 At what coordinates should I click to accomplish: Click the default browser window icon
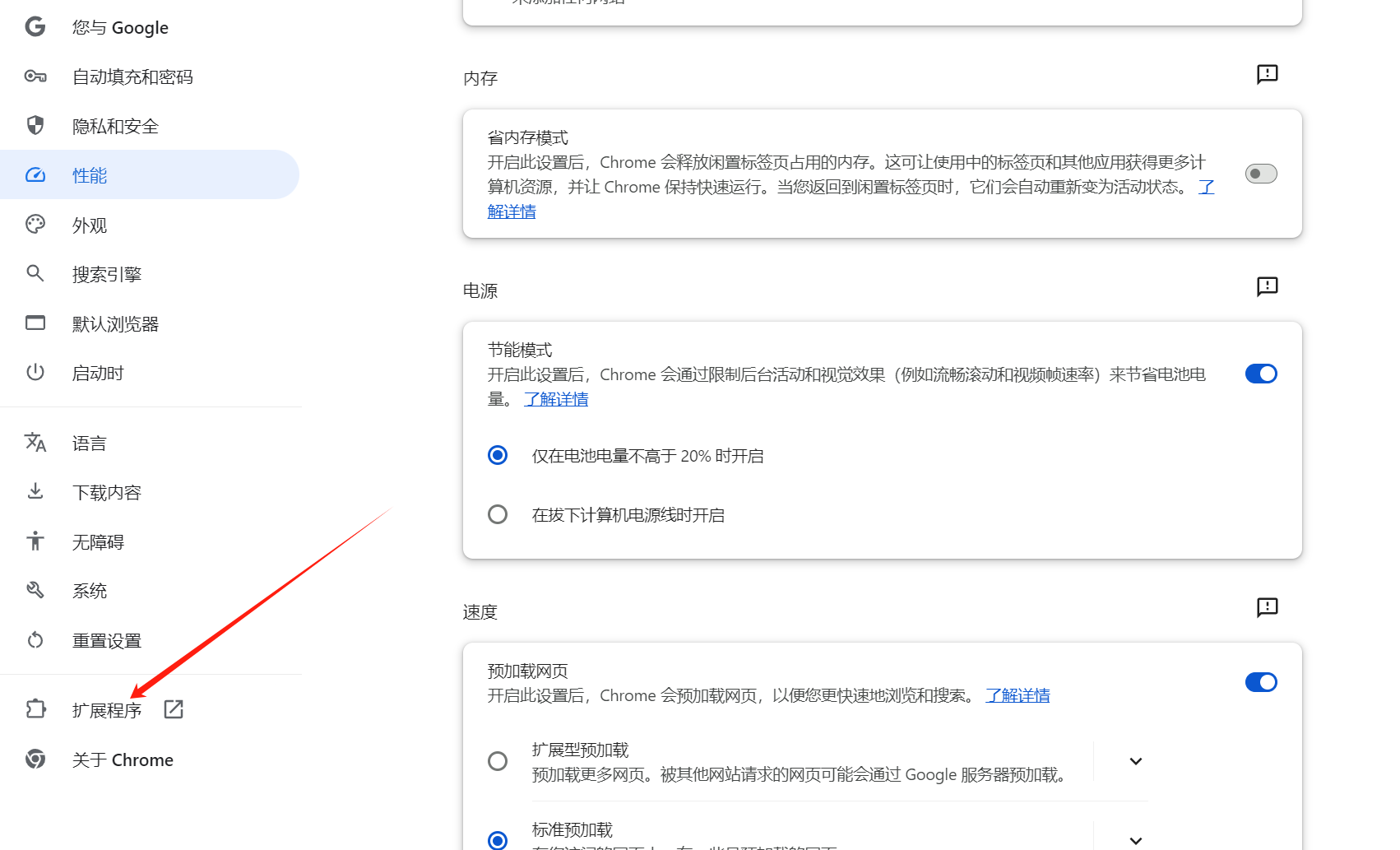[35, 323]
